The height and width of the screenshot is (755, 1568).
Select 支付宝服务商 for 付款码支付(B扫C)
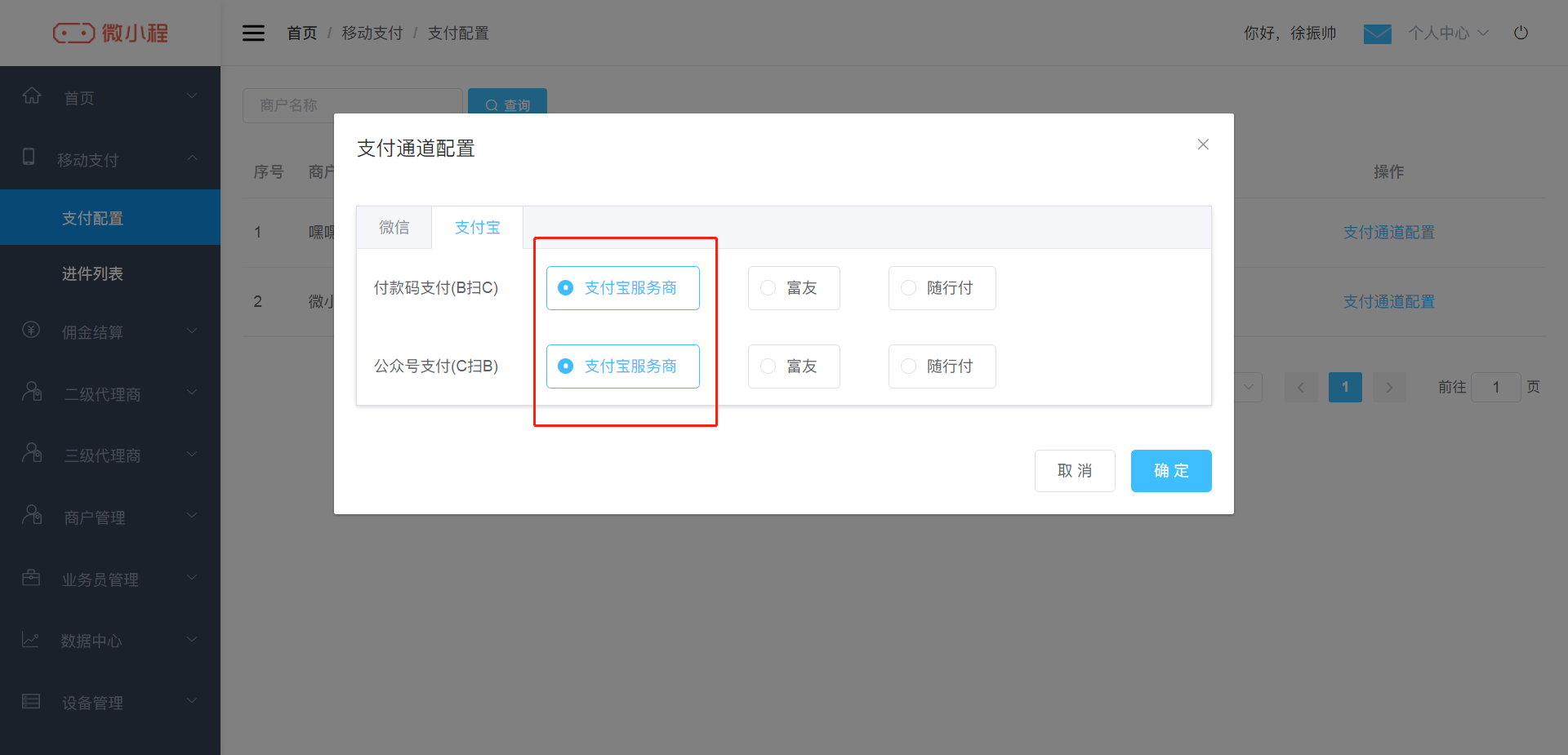[x=622, y=288]
